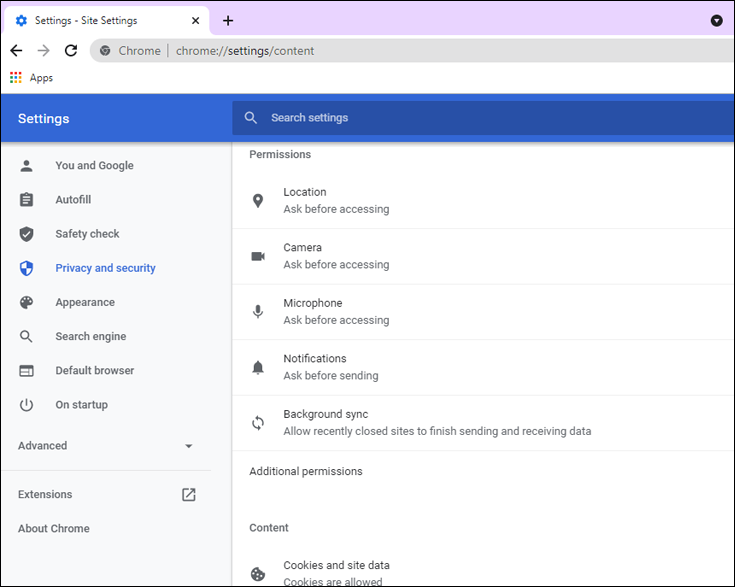Click the Microphone permission icon
Screen dimensions: 735x587
click(258, 312)
